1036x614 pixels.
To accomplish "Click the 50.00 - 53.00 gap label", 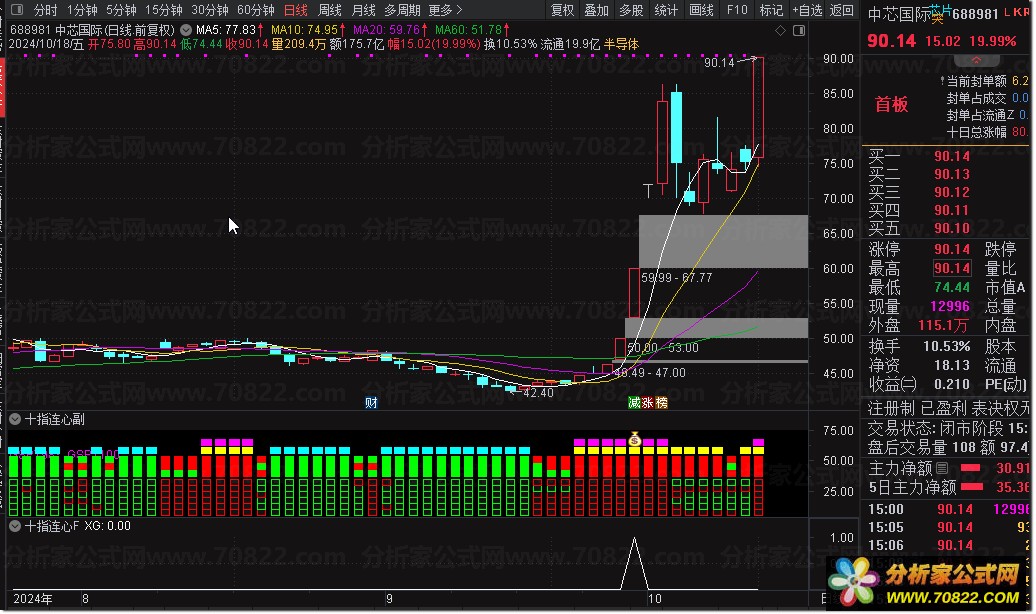I will coord(663,348).
